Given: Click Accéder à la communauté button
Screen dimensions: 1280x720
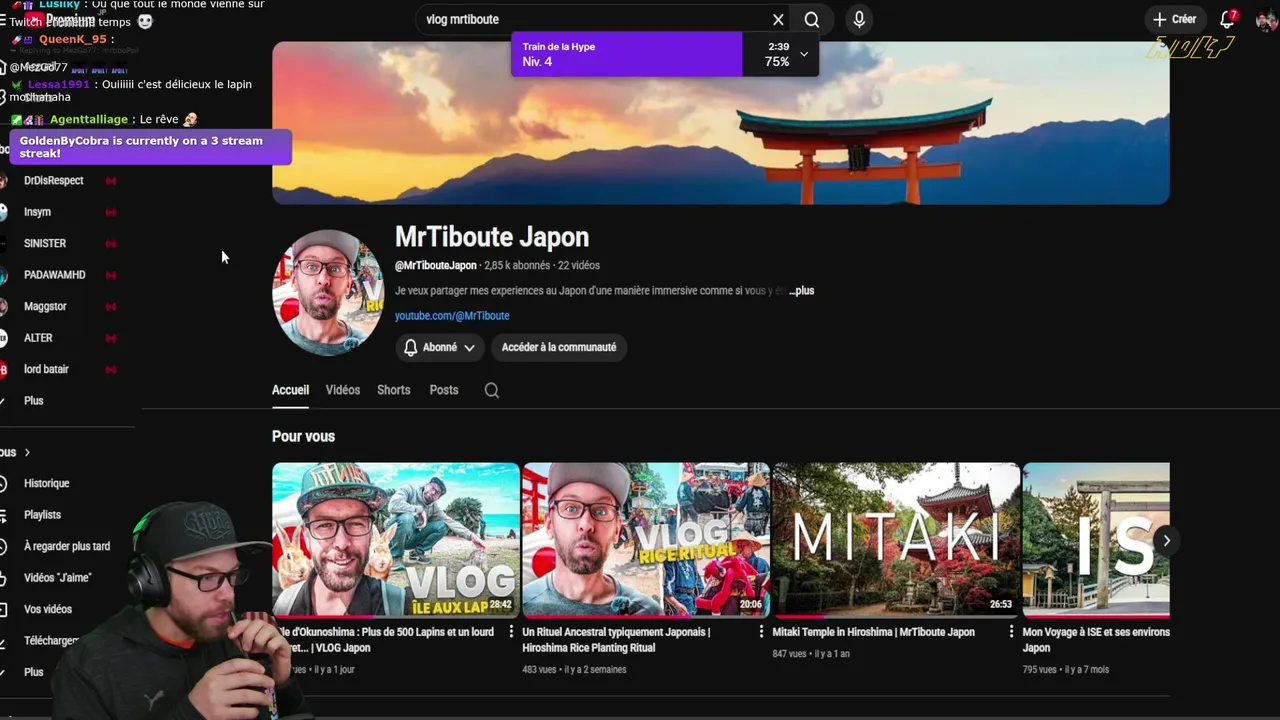Looking at the screenshot, I should 559,347.
